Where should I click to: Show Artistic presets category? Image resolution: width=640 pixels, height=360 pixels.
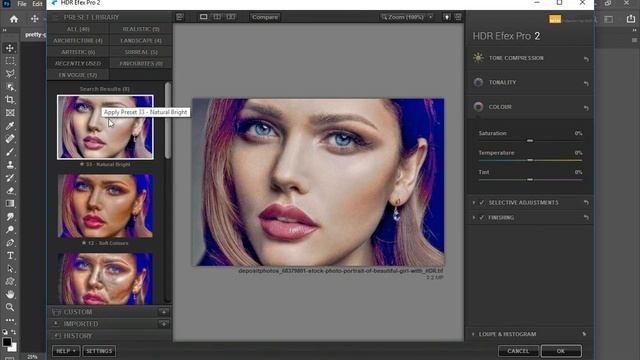[x=78, y=52]
